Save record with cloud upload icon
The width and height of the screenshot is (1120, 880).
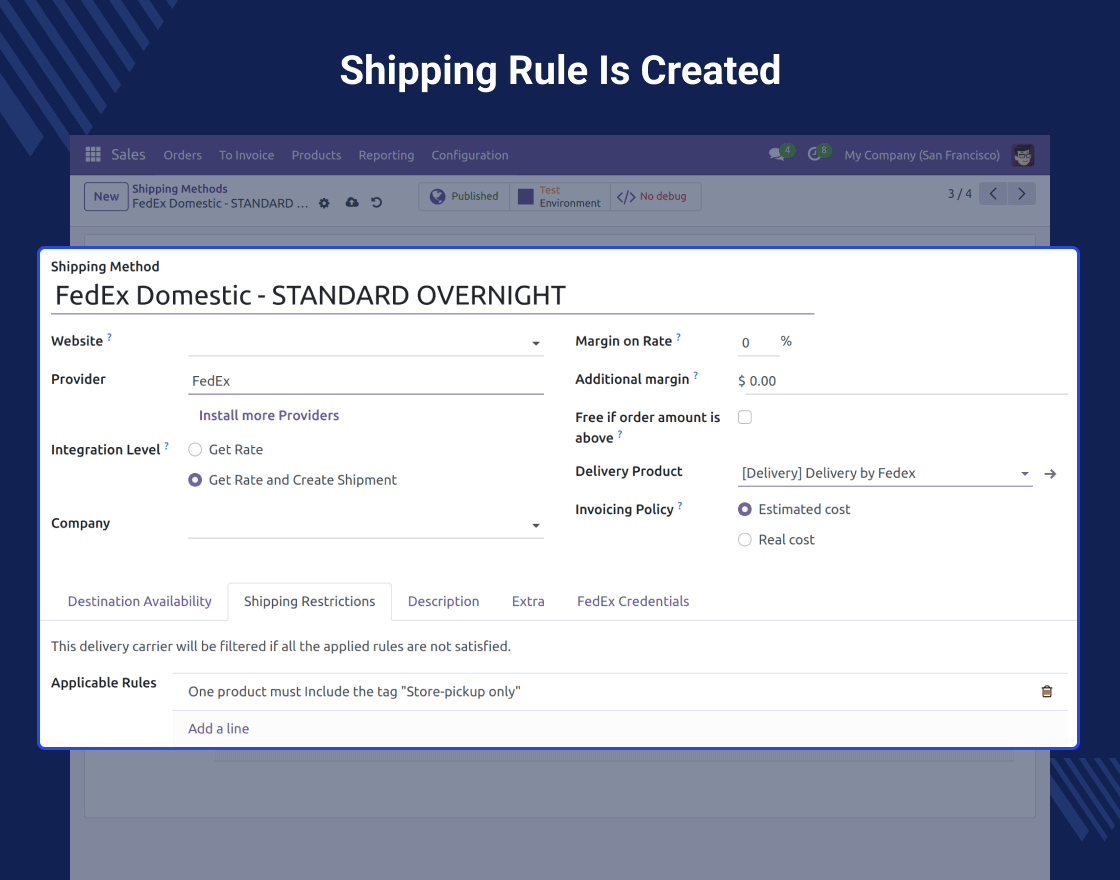tap(352, 203)
